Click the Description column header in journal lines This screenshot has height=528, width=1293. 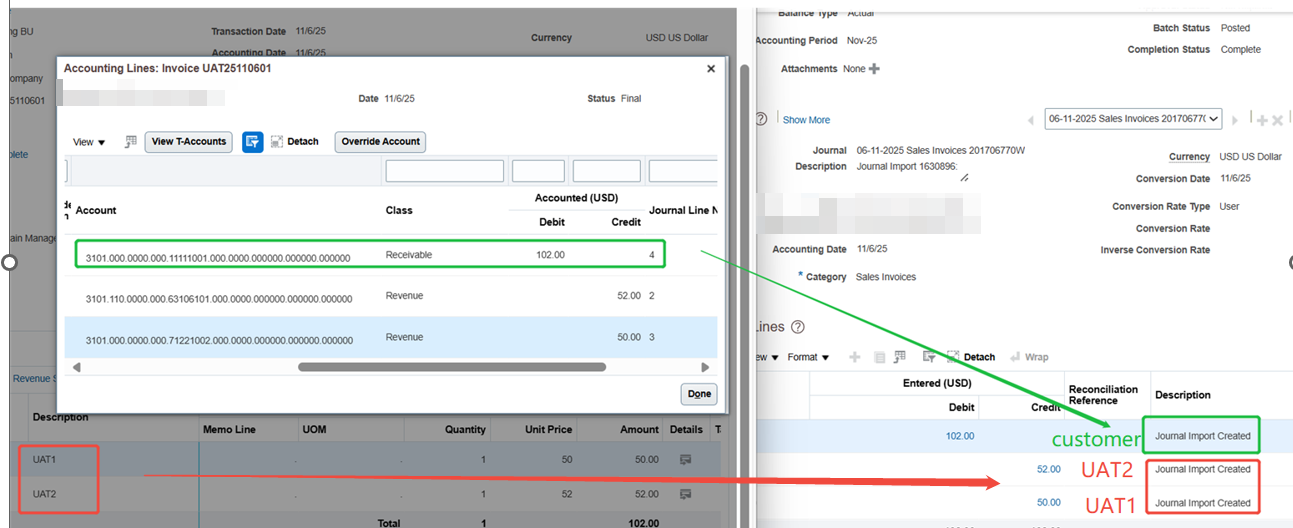1183,395
